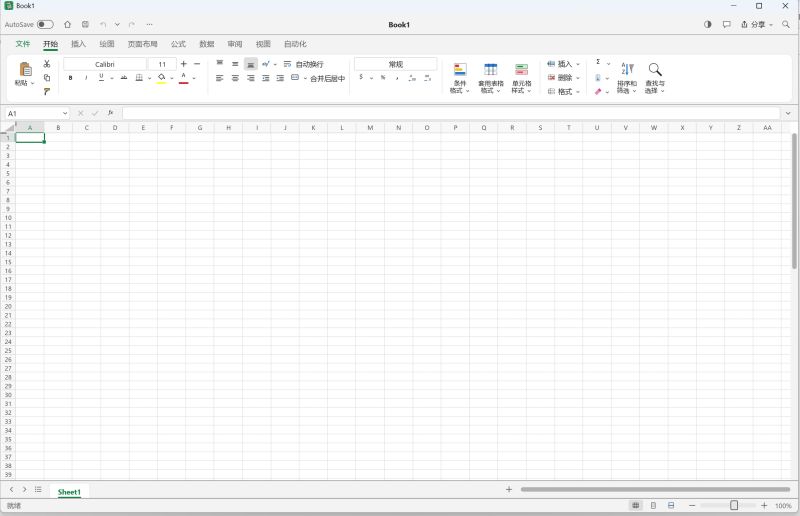This screenshot has width=800, height=516.
Task: Click the formula bar input
Action: pyautogui.click(x=451, y=113)
